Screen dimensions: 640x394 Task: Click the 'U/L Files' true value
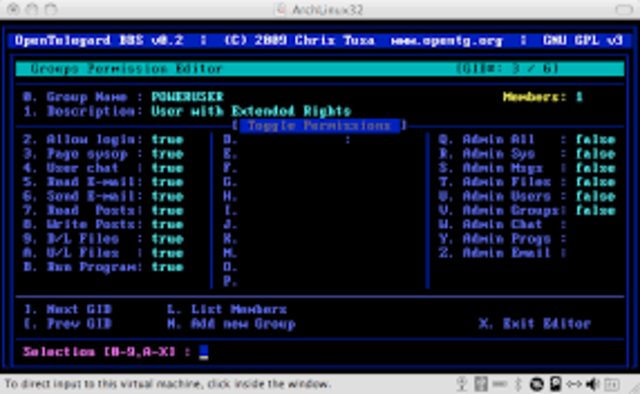[x=167, y=253]
